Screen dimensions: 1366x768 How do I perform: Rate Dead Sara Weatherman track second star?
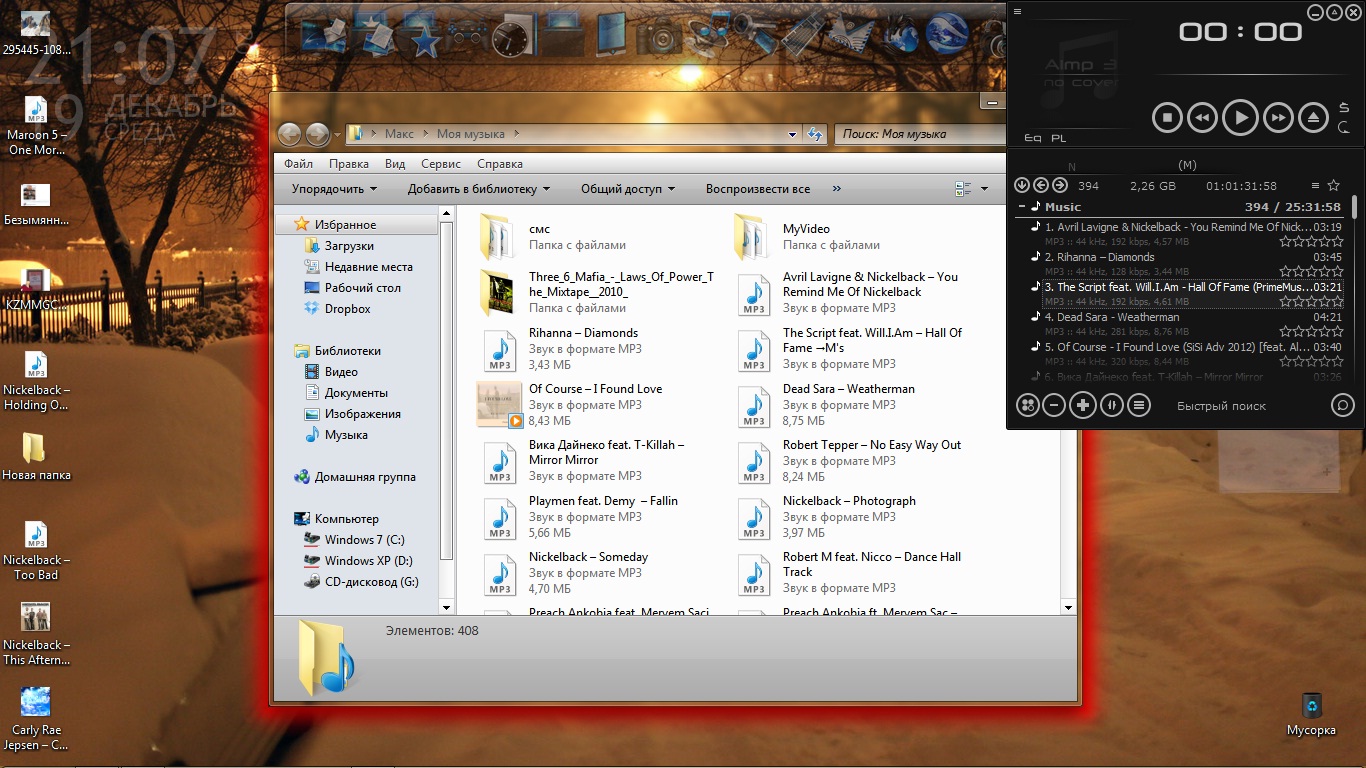pyautogui.click(x=1298, y=331)
